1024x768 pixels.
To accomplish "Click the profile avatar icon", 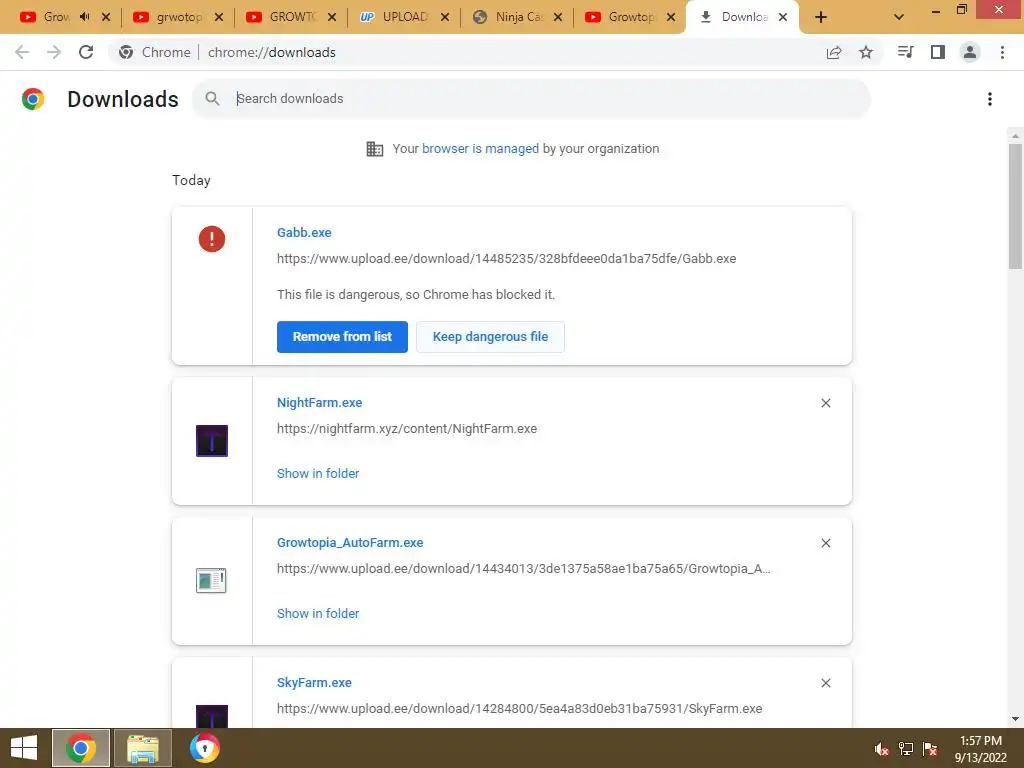I will click(x=970, y=52).
